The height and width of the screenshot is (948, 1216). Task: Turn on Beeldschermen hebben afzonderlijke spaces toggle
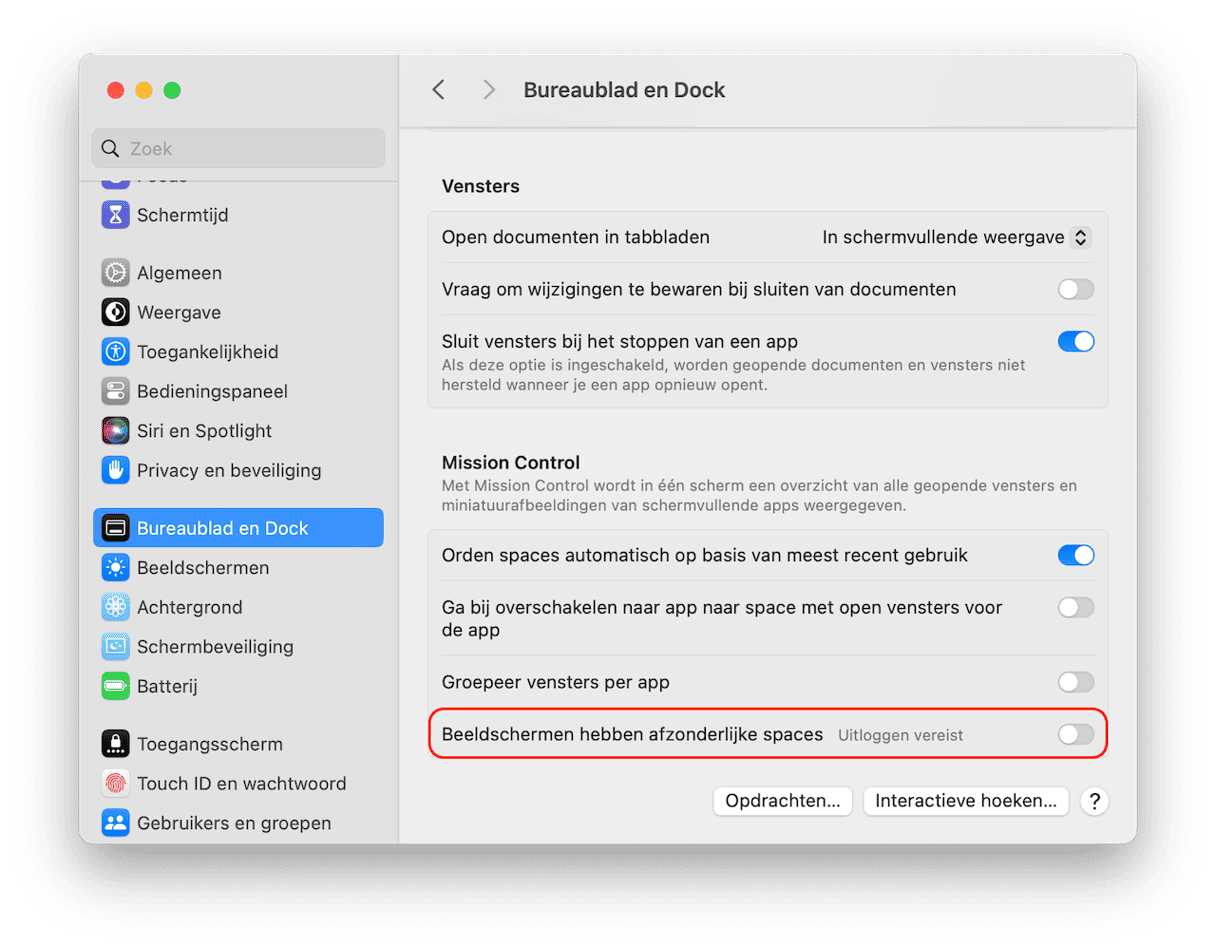(x=1076, y=734)
